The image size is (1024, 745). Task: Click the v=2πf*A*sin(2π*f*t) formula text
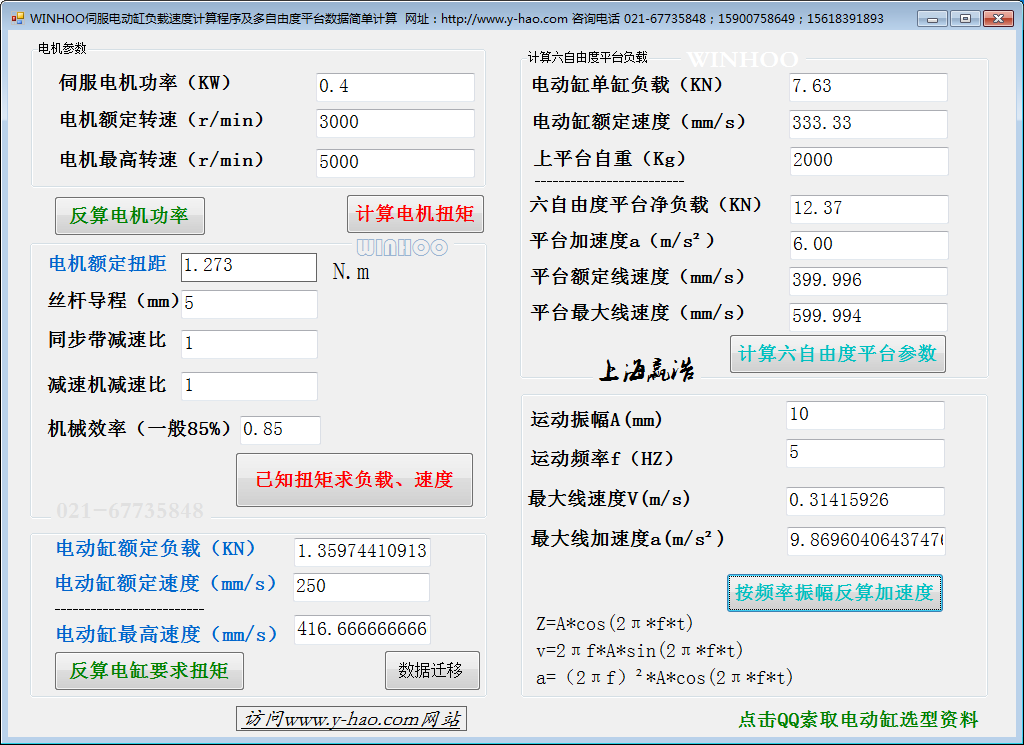(x=639, y=650)
